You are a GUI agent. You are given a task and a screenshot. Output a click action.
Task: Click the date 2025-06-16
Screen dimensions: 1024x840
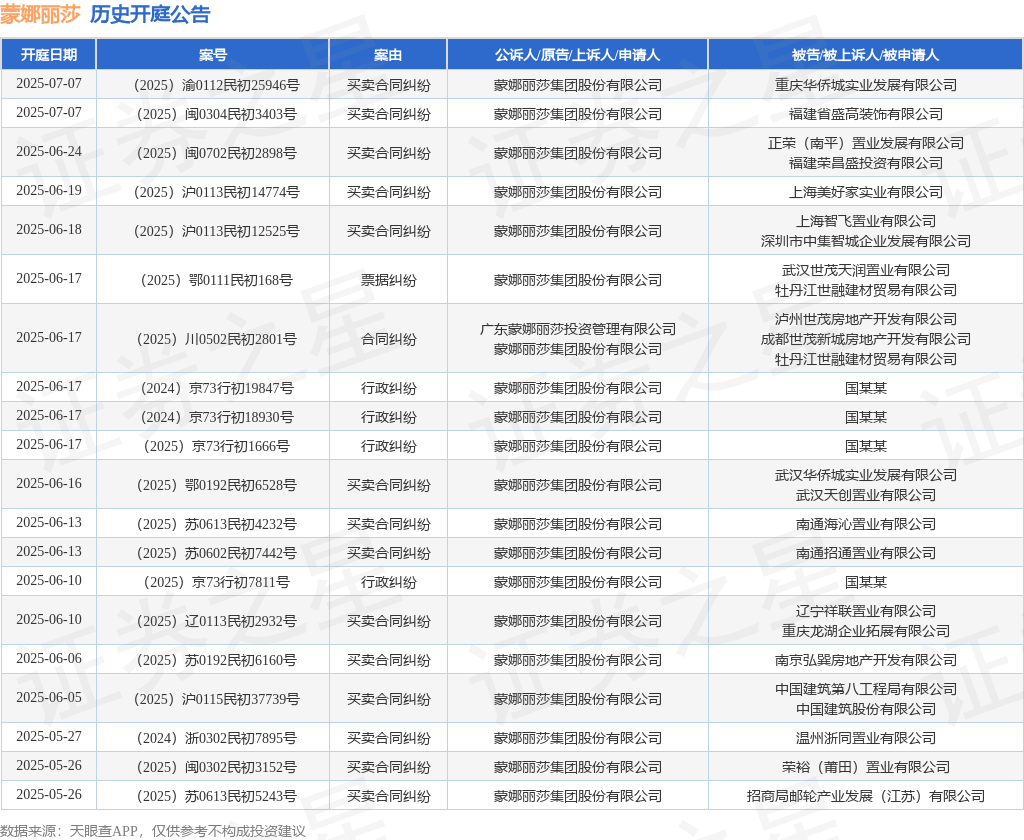point(49,483)
